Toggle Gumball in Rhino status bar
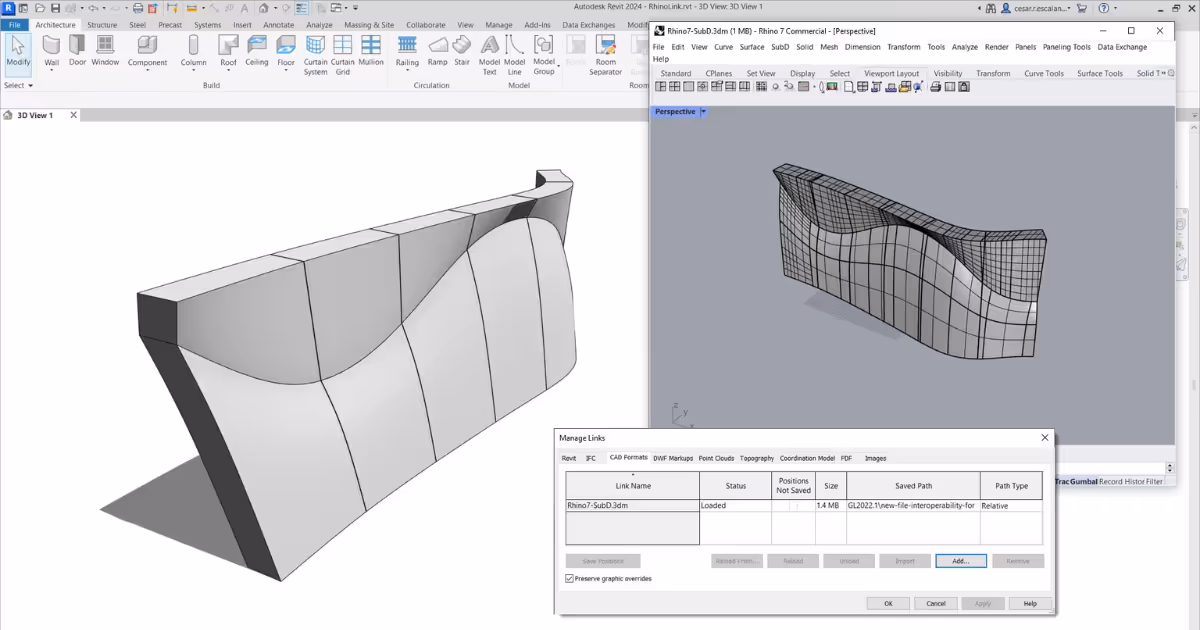The image size is (1200, 630). pos(1082,481)
